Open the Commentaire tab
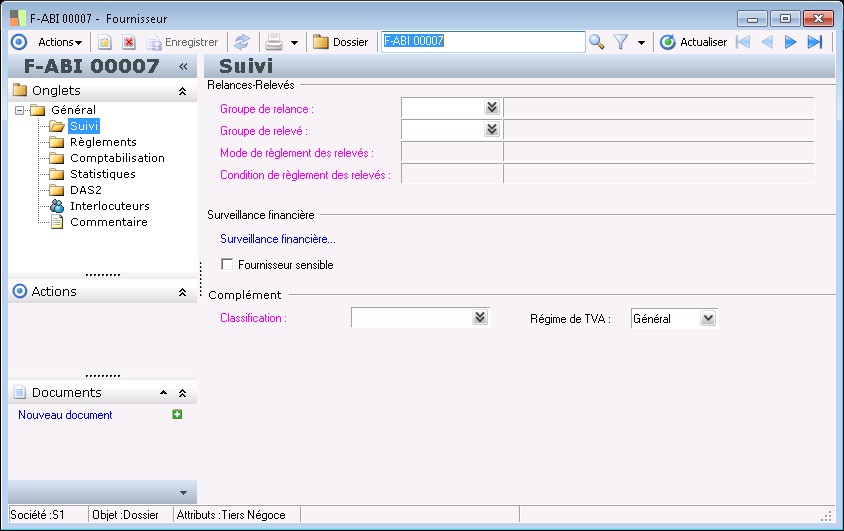Image resolution: width=844 pixels, height=531 pixels. (108, 222)
